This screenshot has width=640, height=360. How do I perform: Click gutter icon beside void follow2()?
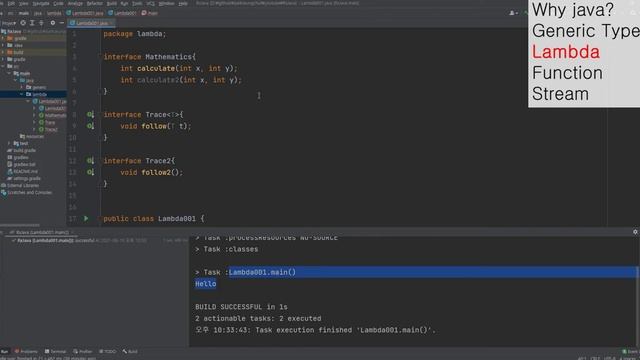click(x=90, y=172)
